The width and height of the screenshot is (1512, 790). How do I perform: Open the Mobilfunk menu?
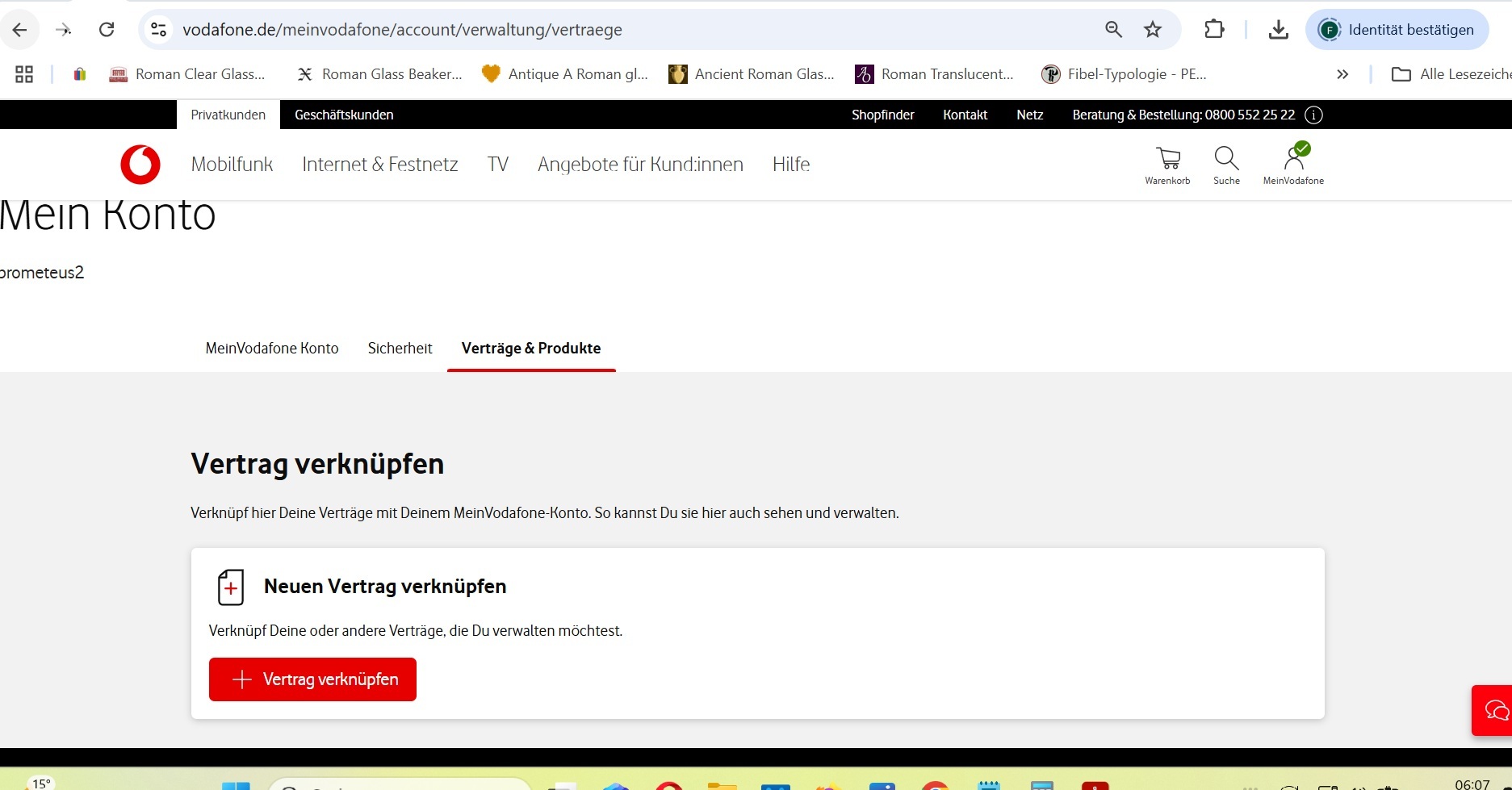click(232, 165)
